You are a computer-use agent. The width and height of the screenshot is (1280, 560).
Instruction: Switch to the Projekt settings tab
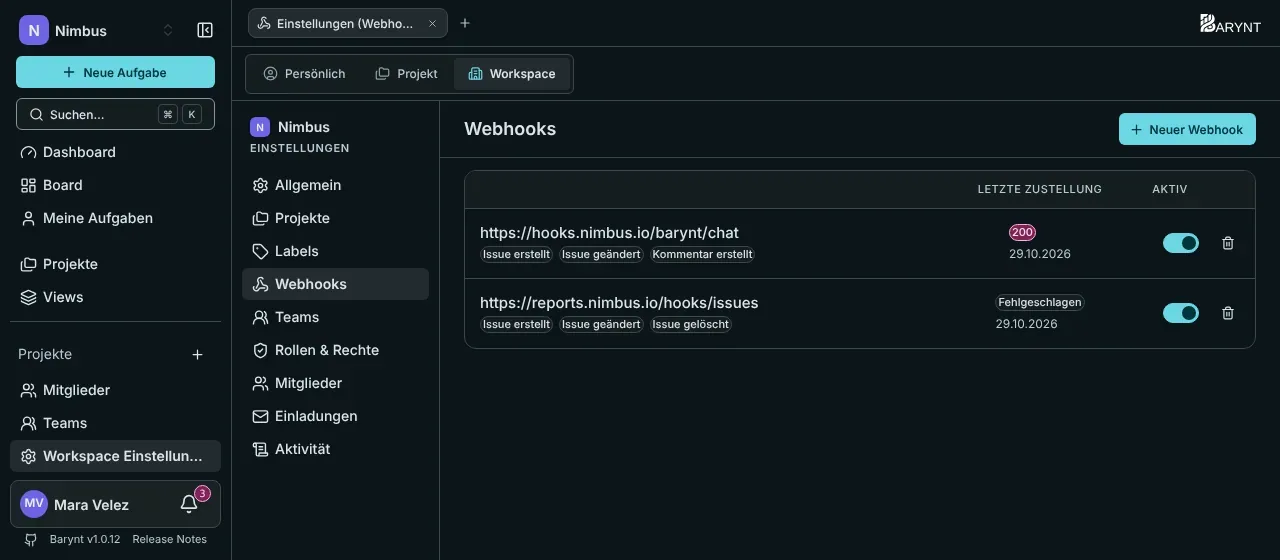406,74
